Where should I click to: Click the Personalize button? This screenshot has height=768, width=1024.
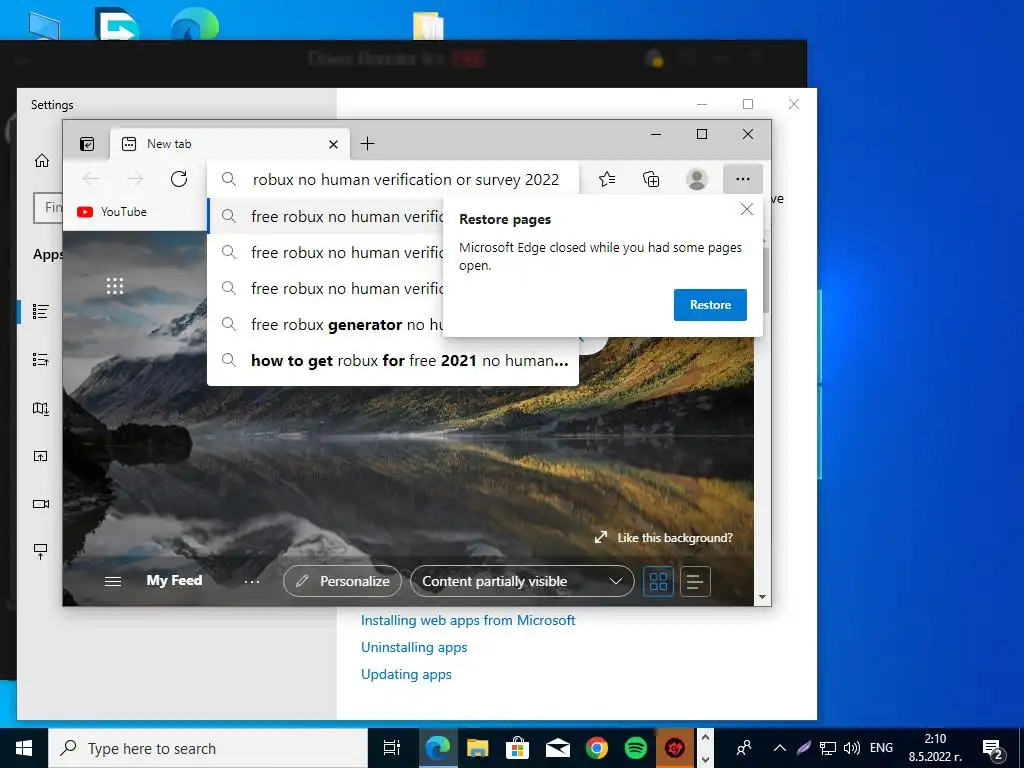pos(342,581)
